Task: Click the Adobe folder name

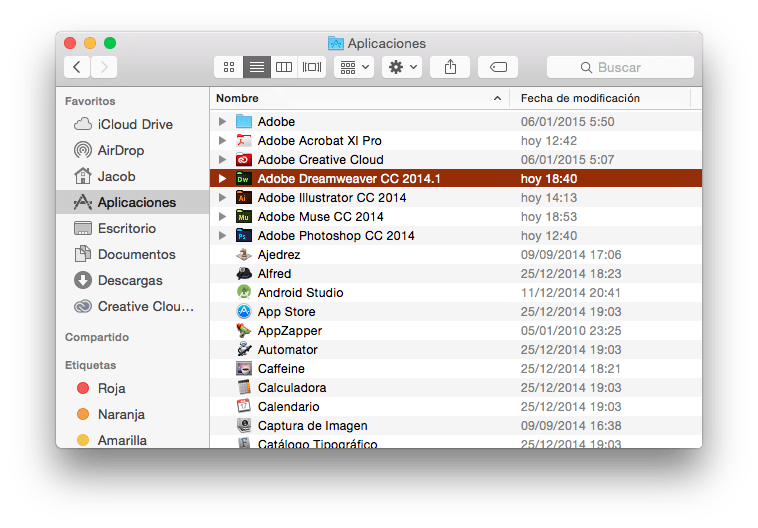Action: [276, 121]
